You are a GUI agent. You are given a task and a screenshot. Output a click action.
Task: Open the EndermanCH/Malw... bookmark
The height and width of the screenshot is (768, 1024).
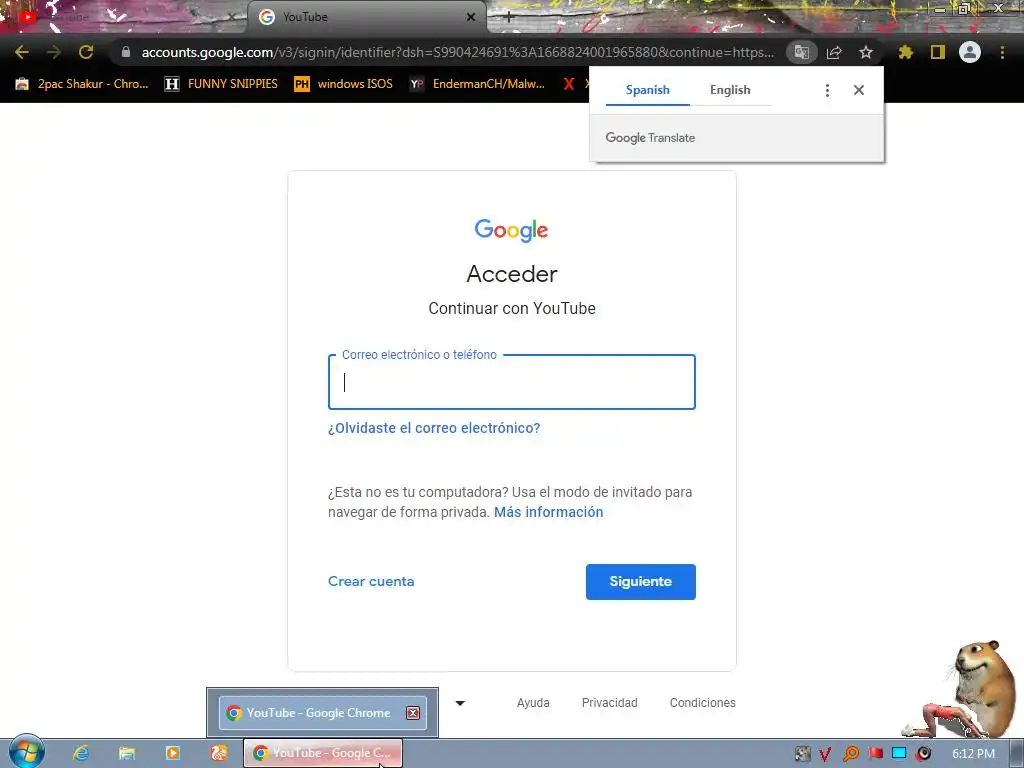click(477, 84)
